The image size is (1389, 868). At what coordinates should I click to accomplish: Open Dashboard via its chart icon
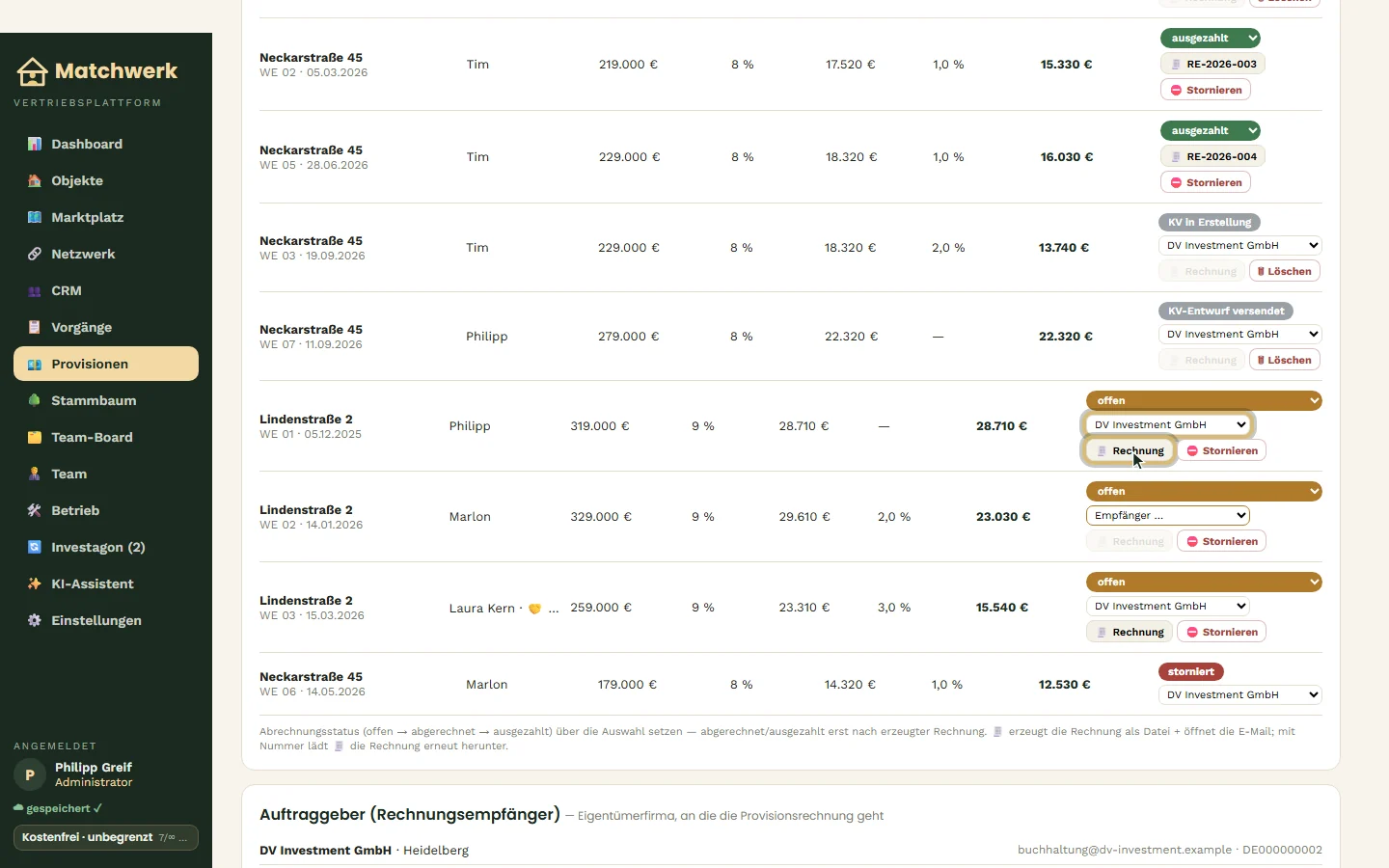(x=35, y=144)
